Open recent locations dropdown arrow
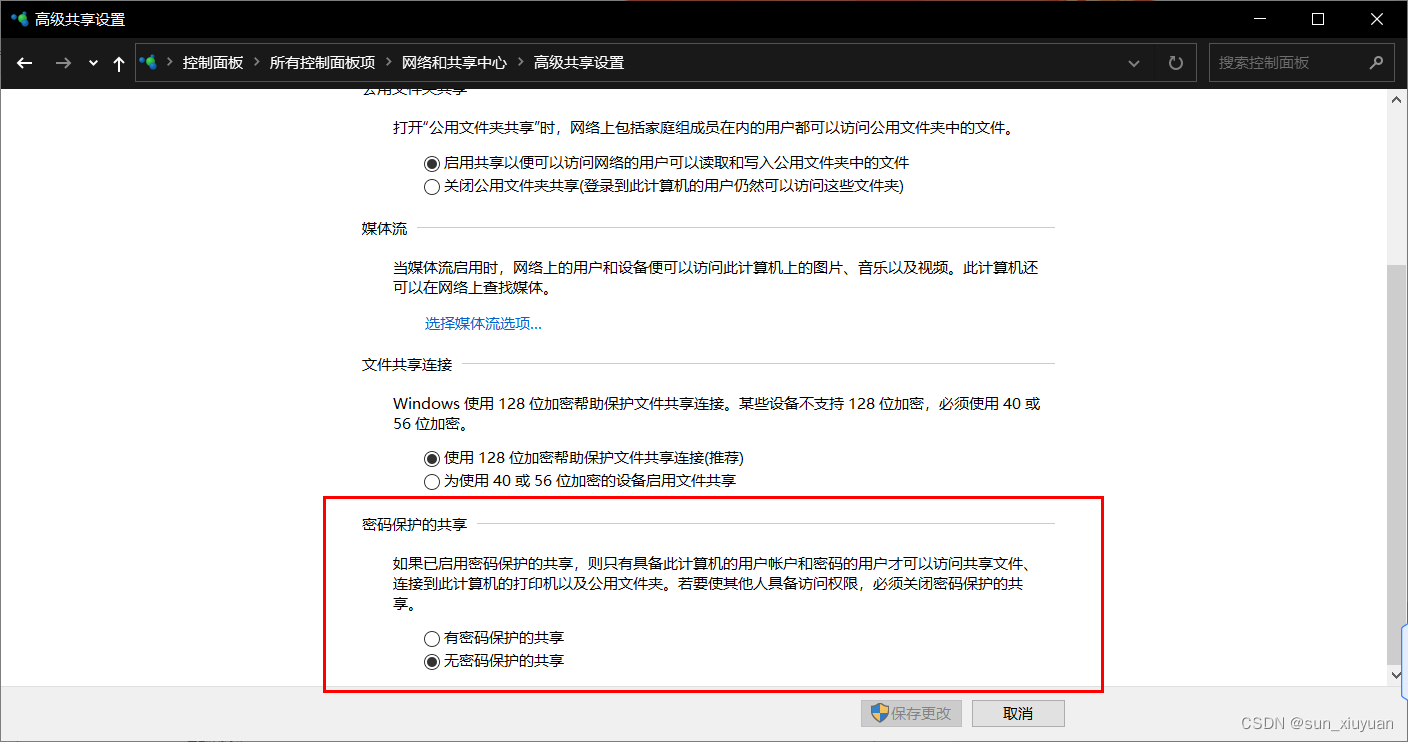 pos(93,63)
